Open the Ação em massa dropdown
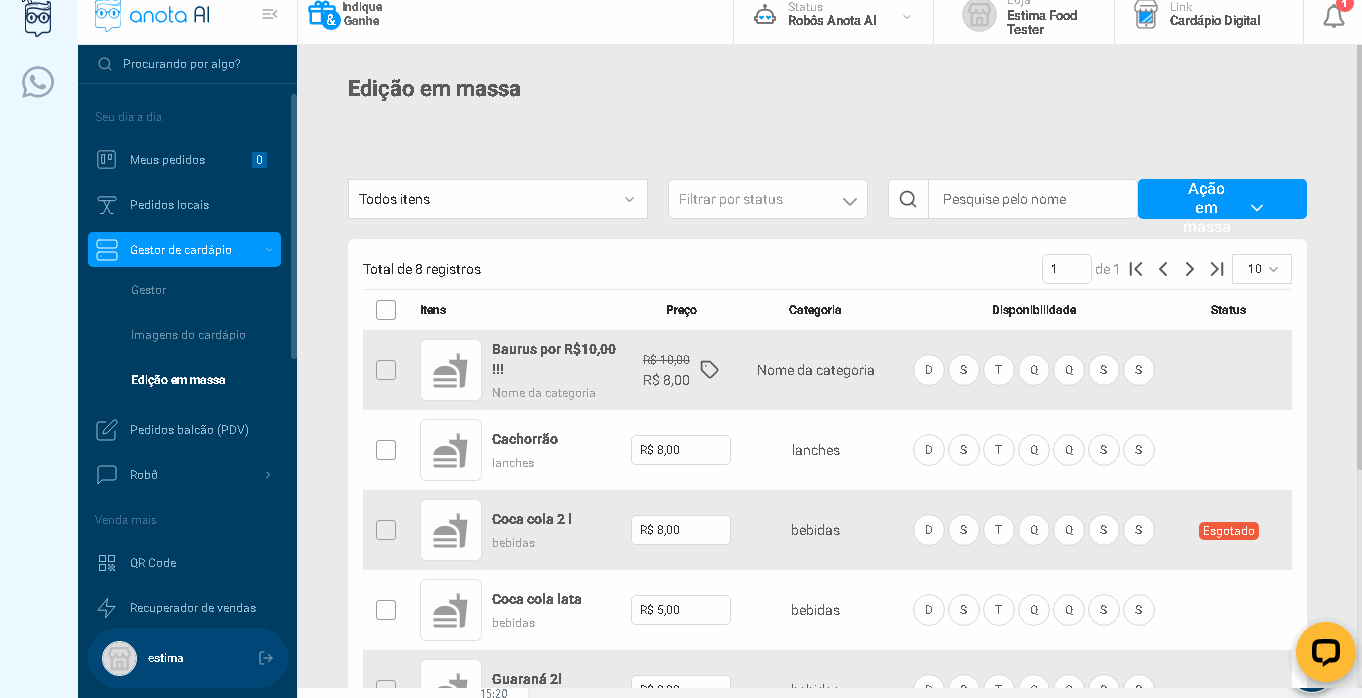This screenshot has height=698, width=1362. pyautogui.click(x=1221, y=199)
